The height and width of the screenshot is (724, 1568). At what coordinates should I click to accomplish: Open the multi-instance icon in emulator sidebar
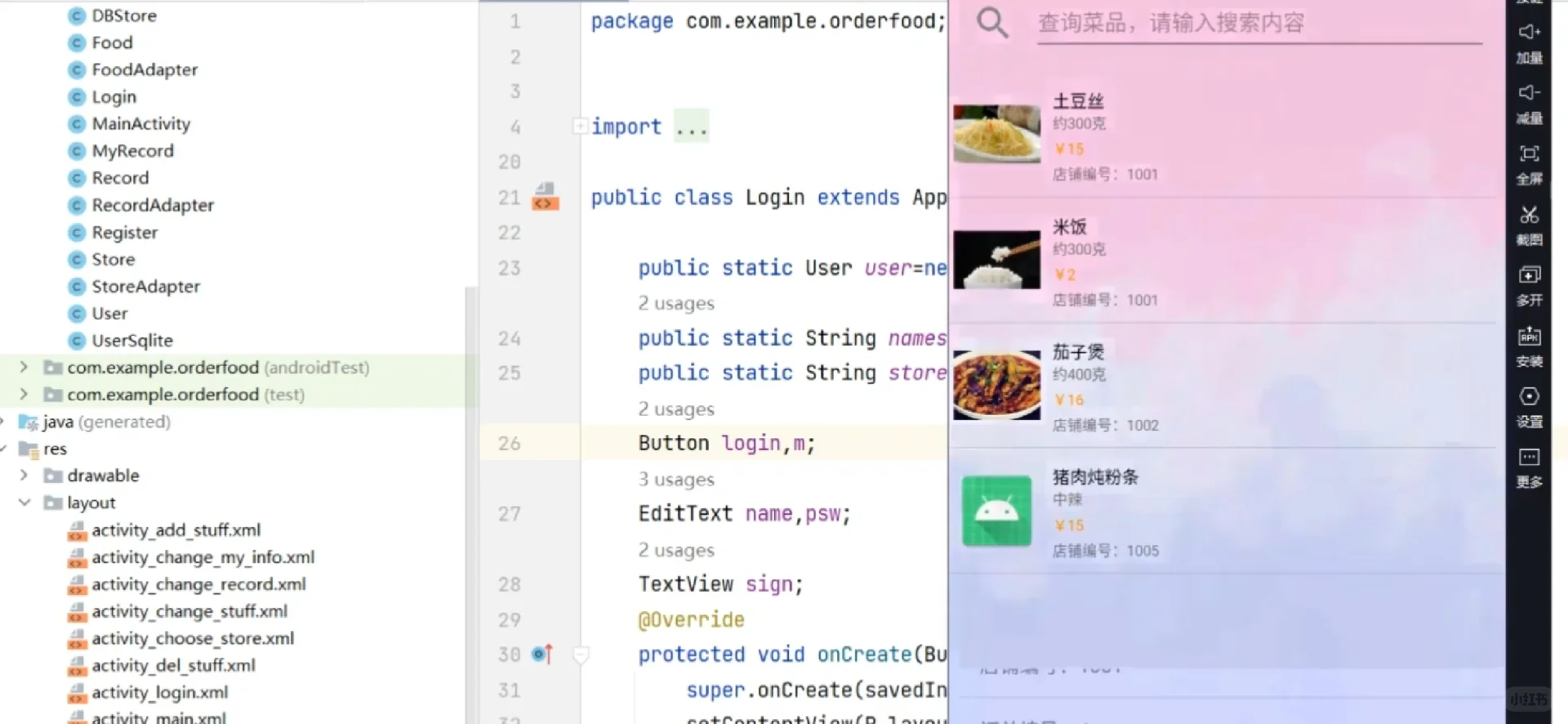coord(1529,275)
